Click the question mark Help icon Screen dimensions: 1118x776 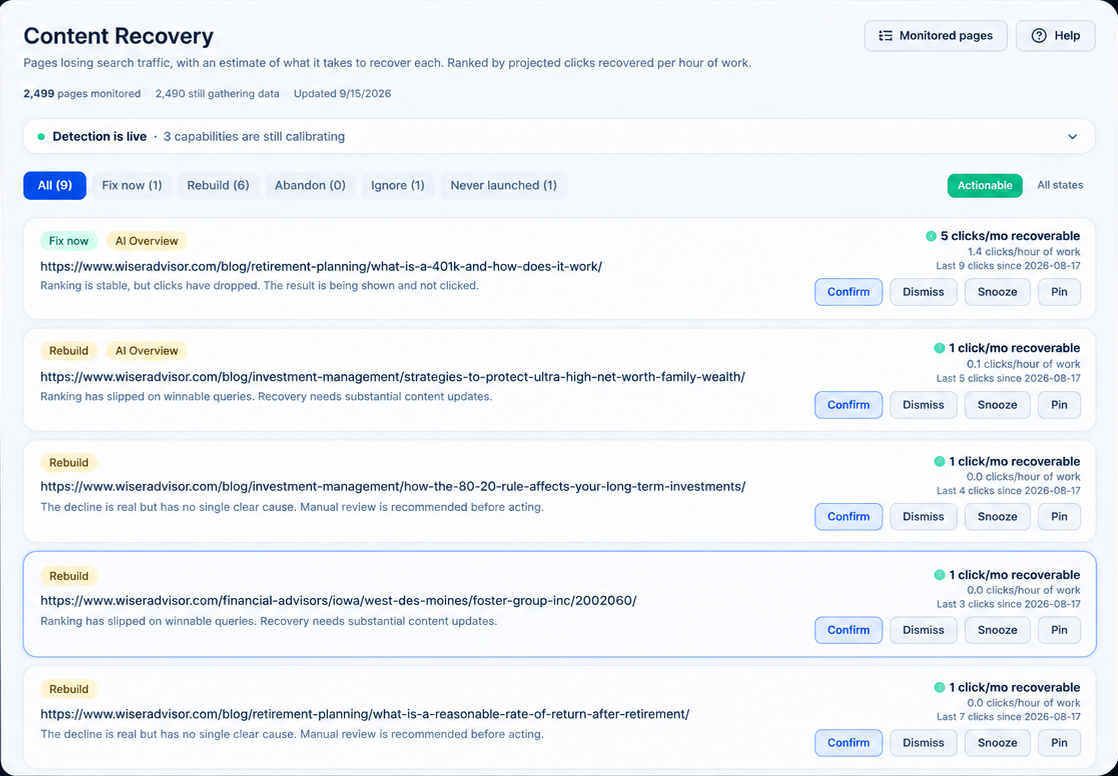tap(1039, 36)
